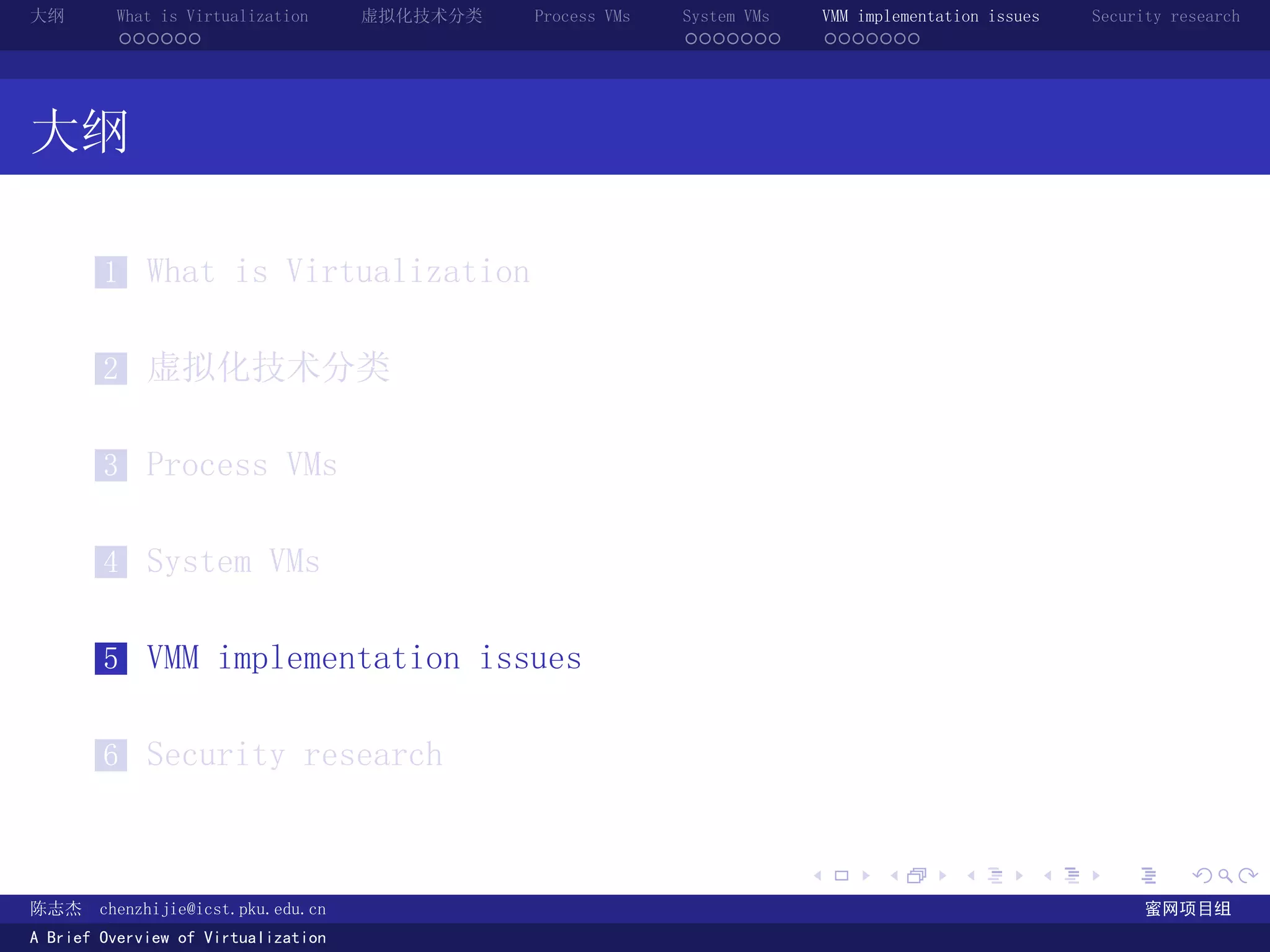The height and width of the screenshot is (952, 1270).
Task: Click next frame arrow beside stacked frames icon
Action: [x=943, y=875]
